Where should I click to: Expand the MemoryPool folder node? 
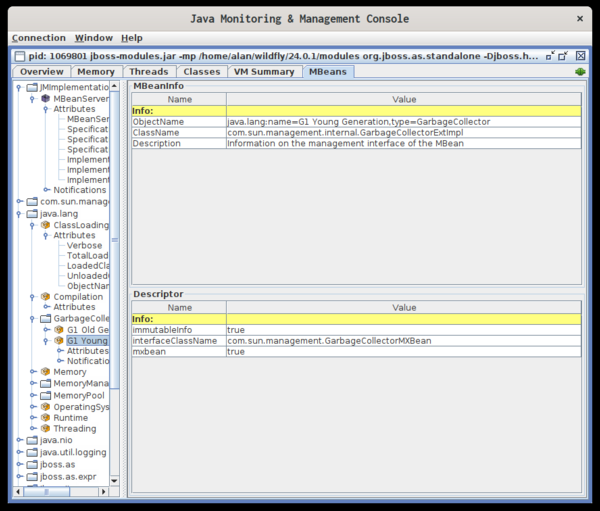pyautogui.click(x=33, y=395)
